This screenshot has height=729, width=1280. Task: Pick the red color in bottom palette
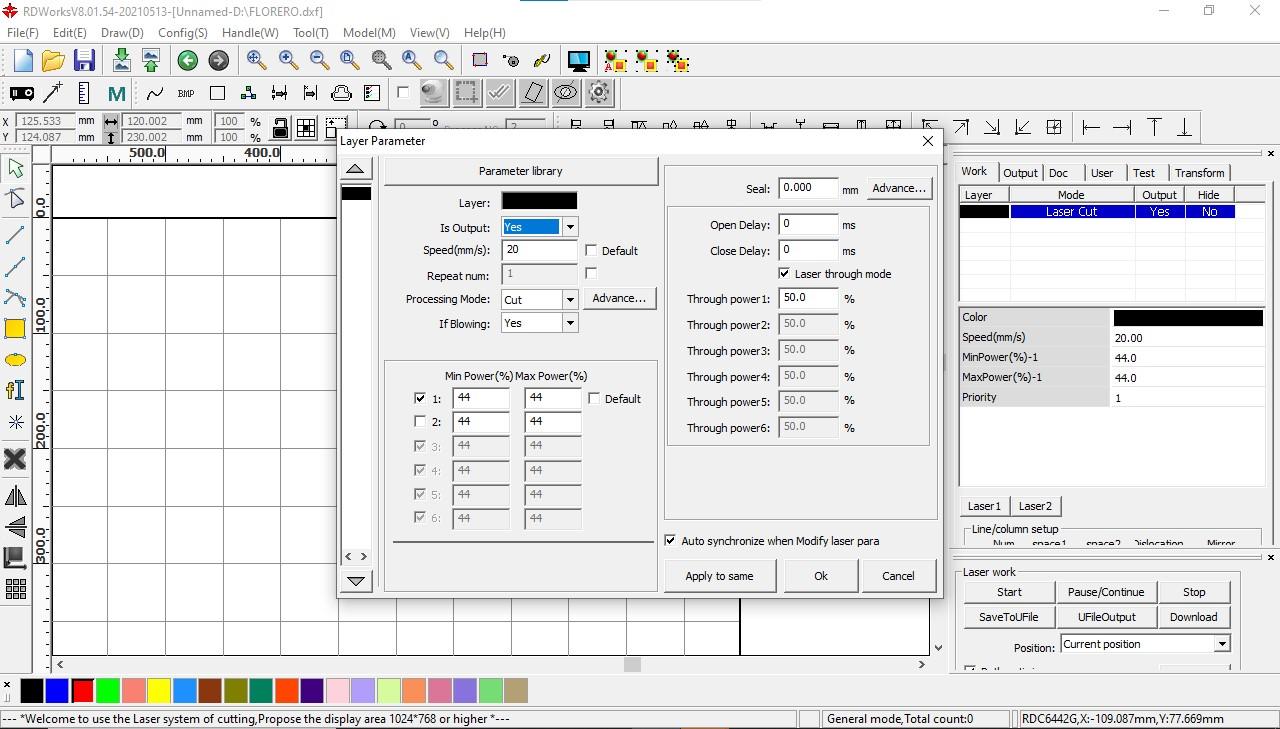[x=83, y=690]
